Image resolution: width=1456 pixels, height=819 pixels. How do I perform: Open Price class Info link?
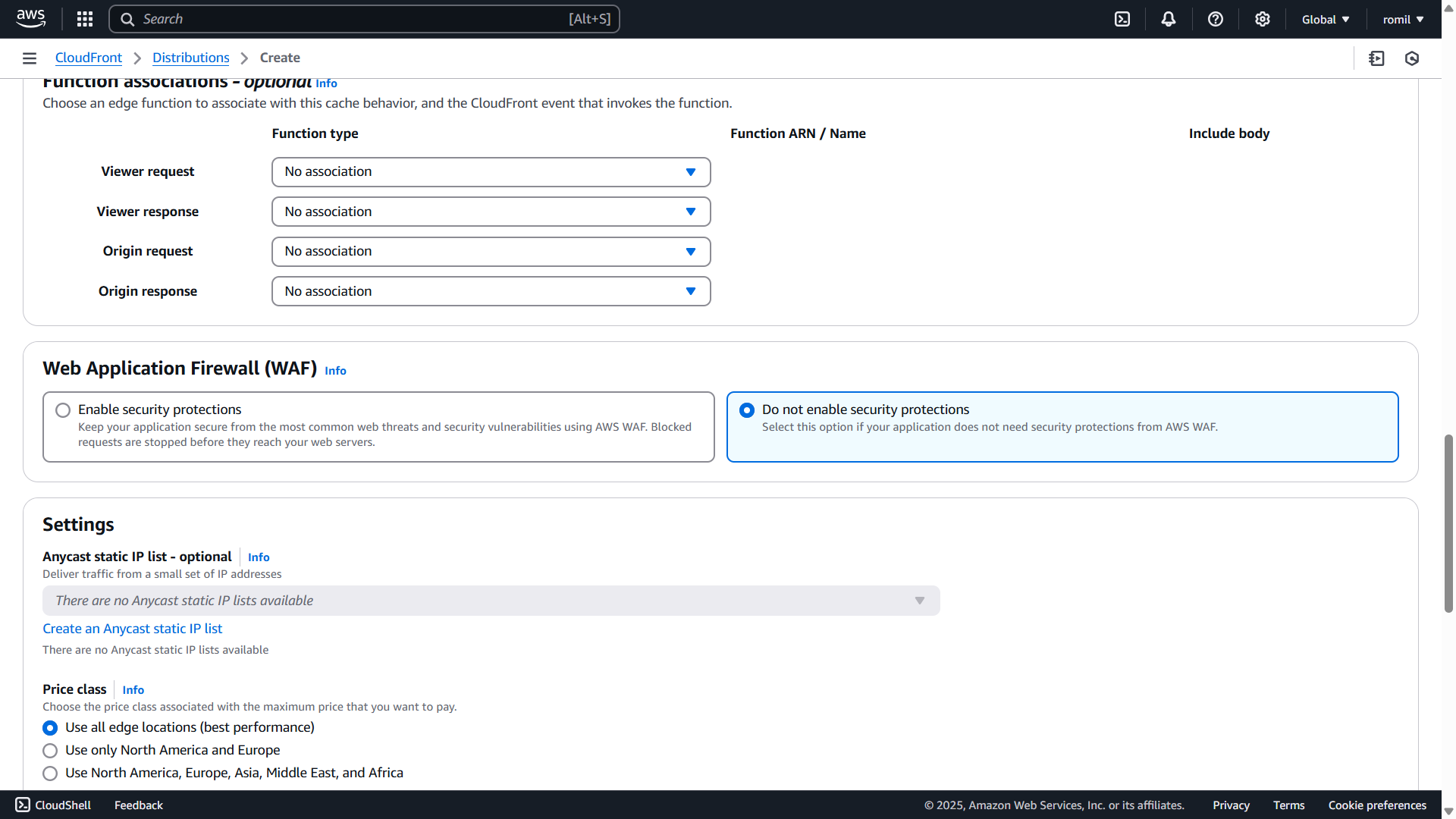pos(133,690)
